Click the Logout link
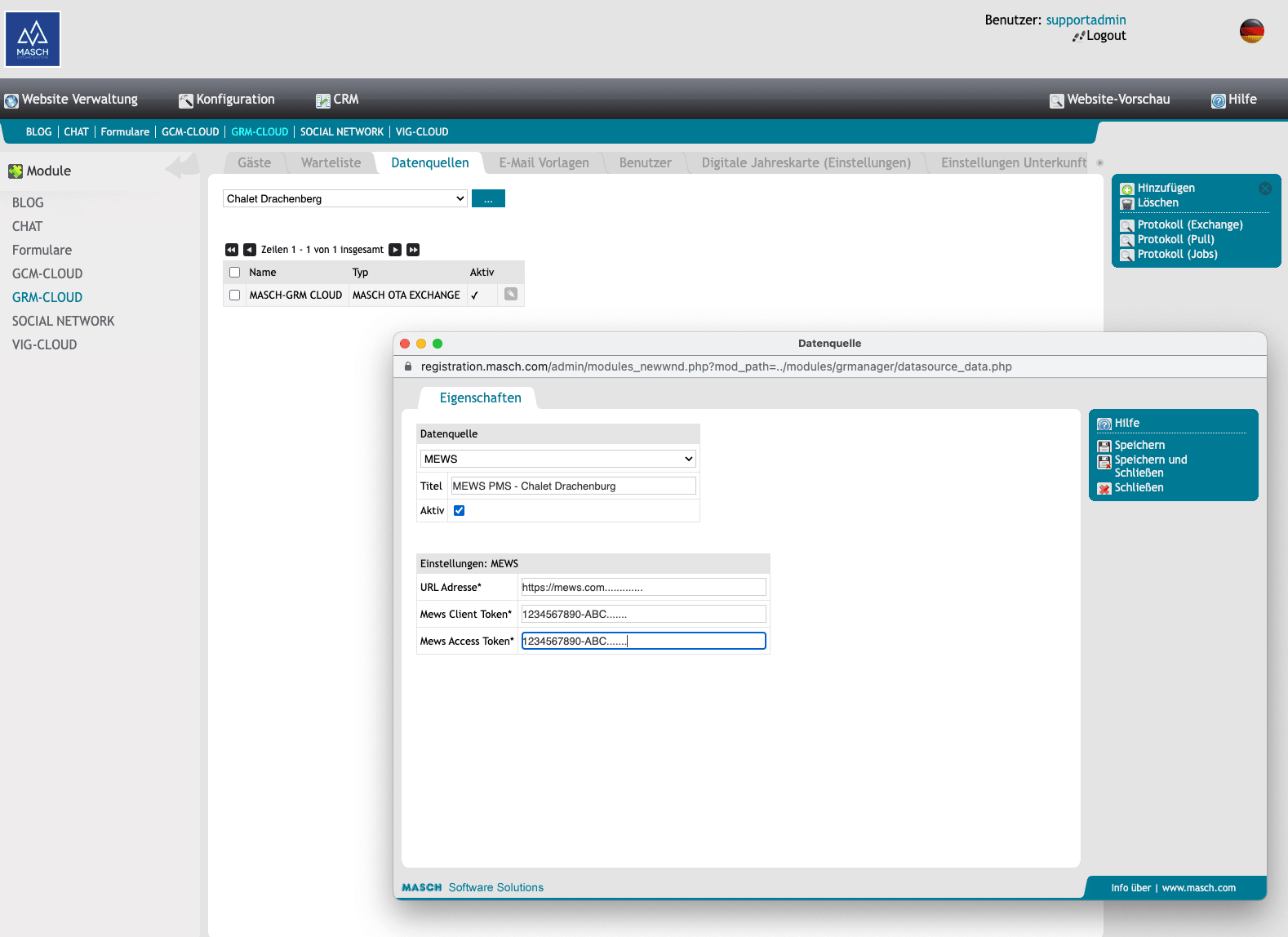This screenshot has width=1288, height=937. click(1105, 36)
